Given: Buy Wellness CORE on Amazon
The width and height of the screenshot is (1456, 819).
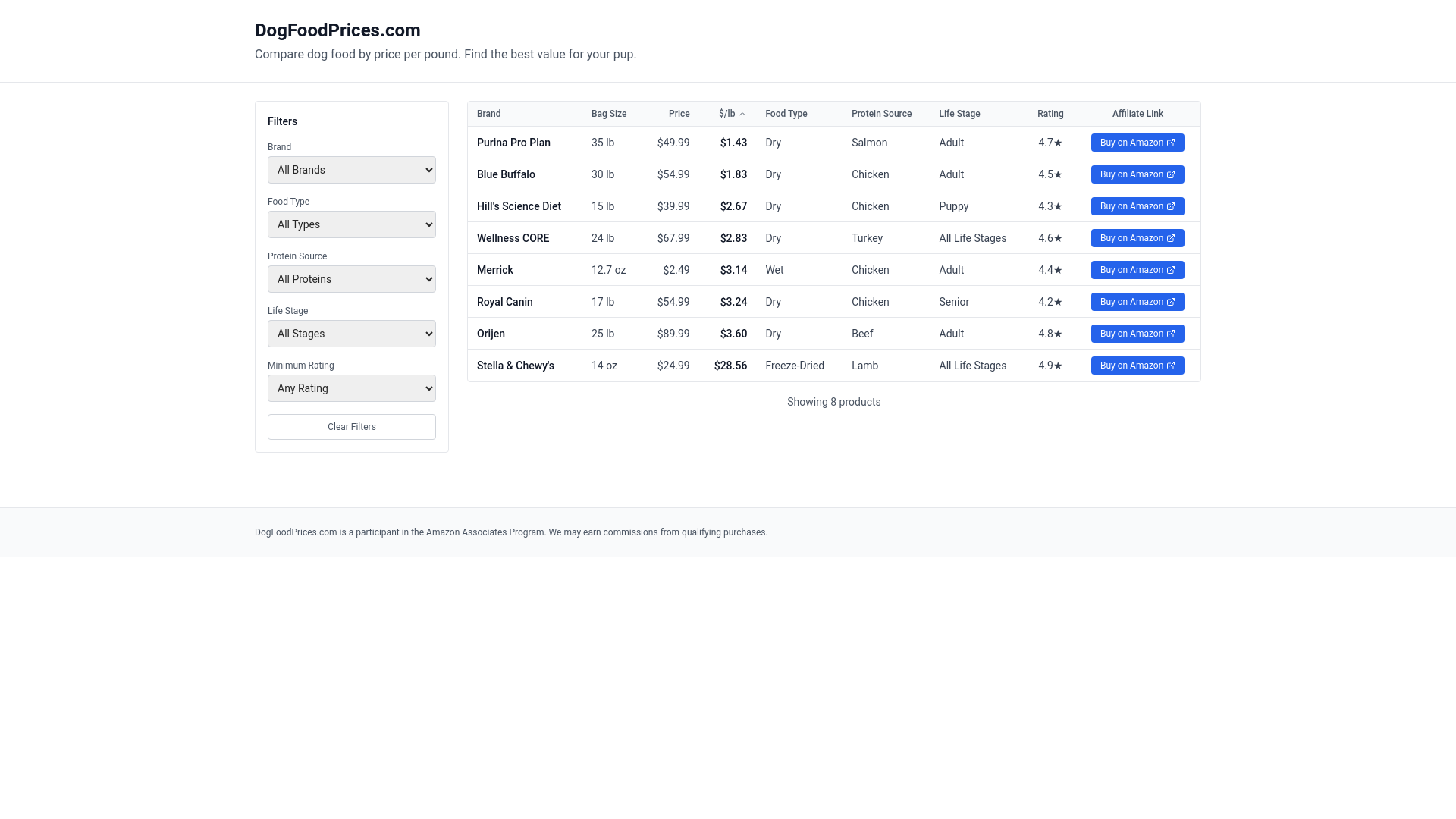Looking at the screenshot, I should click(x=1137, y=238).
